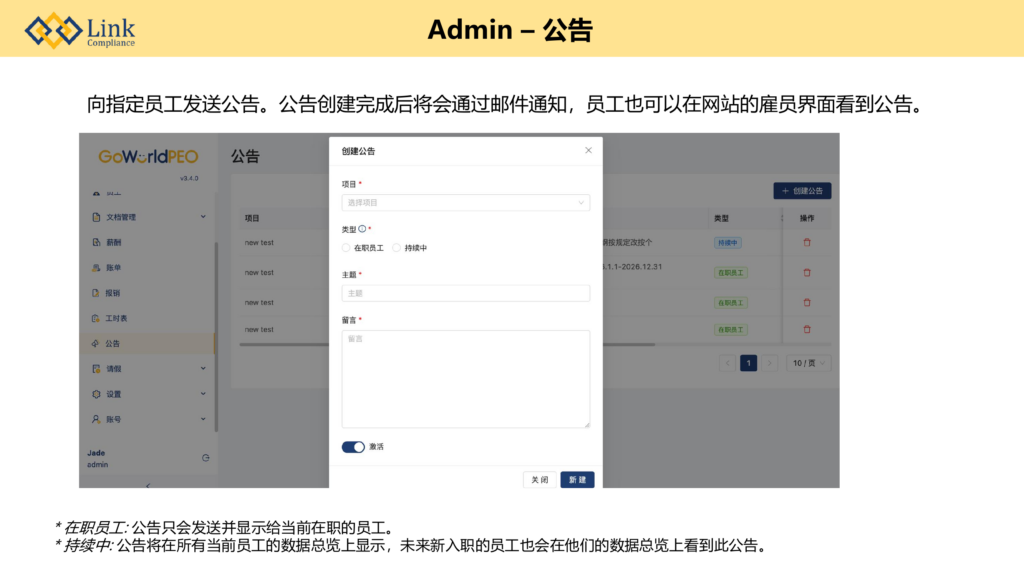This screenshot has height=576, width=1024.
Task: Toggle the 激活 switch off
Action: [x=353, y=447]
